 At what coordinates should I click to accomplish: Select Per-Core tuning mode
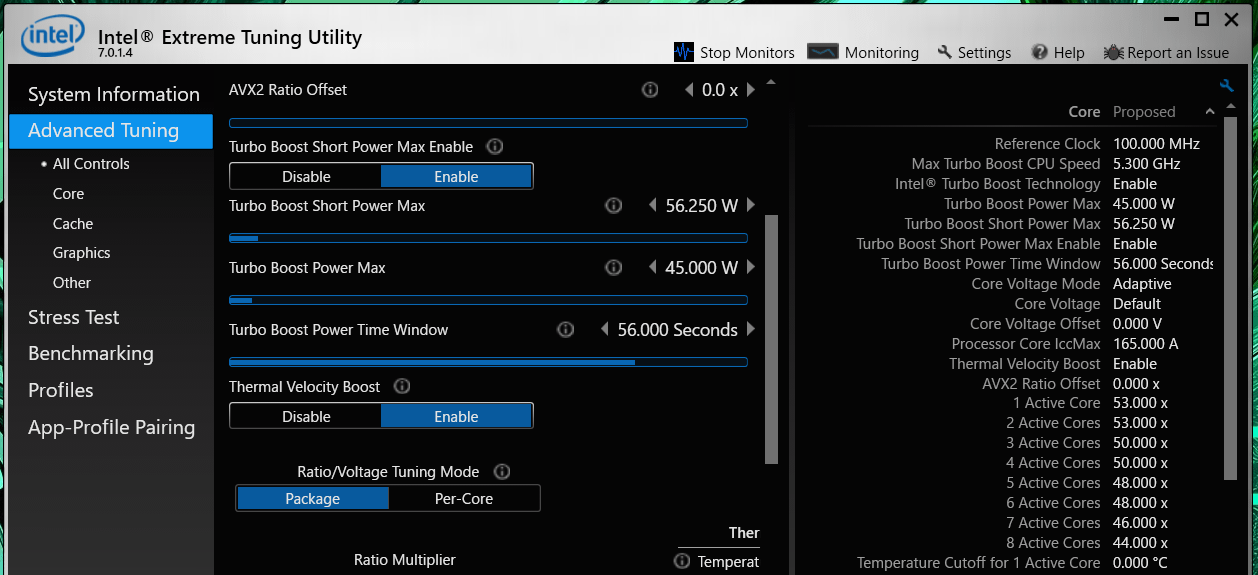click(464, 499)
